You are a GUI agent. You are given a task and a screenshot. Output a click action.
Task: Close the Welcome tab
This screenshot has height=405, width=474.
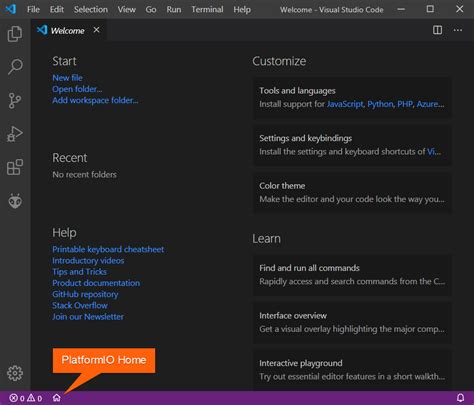(96, 30)
